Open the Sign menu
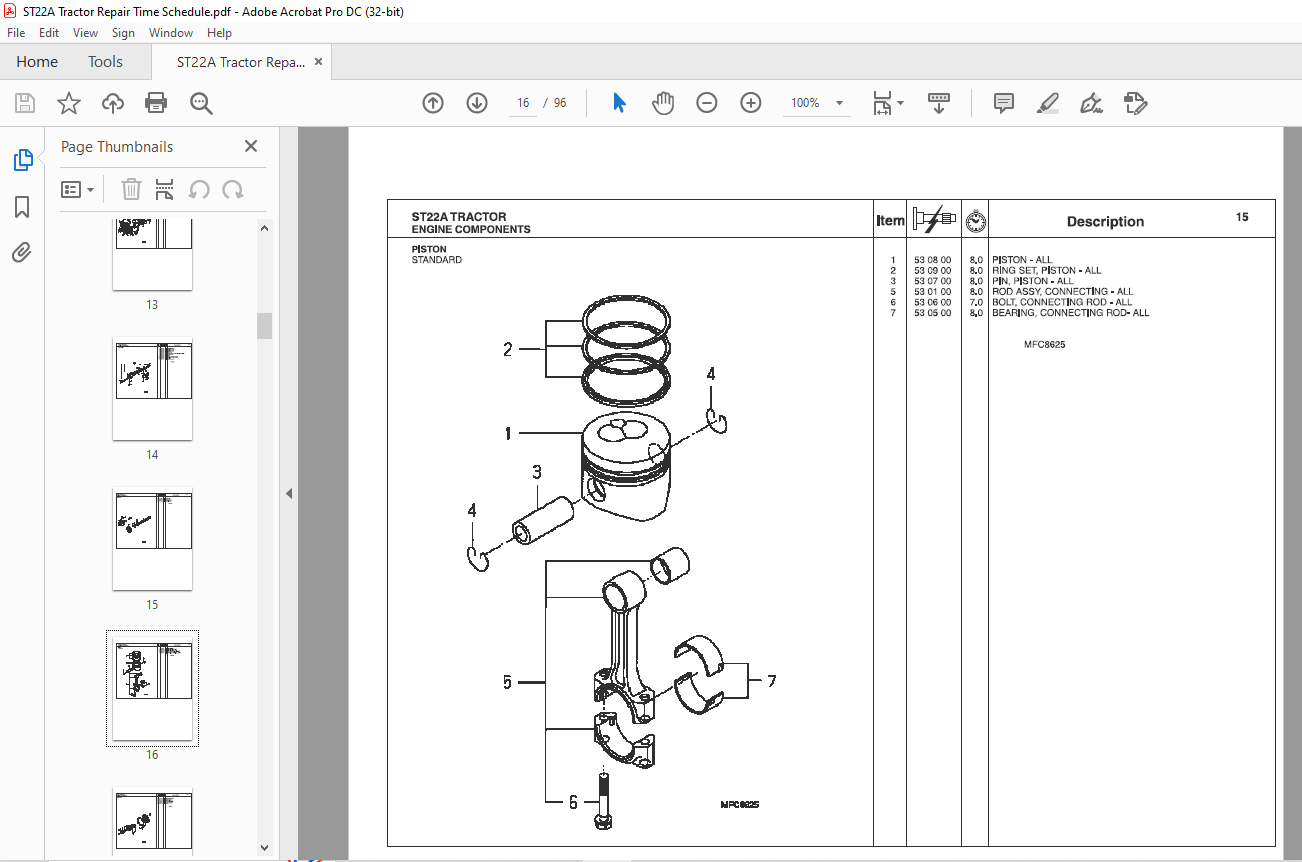The height and width of the screenshot is (862, 1302). click(123, 33)
